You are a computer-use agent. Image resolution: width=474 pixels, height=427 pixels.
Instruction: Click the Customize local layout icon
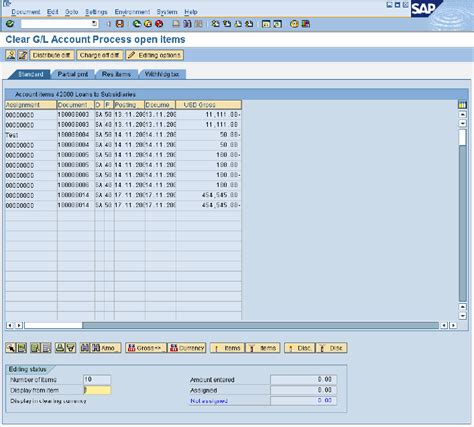click(x=306, y=24)
